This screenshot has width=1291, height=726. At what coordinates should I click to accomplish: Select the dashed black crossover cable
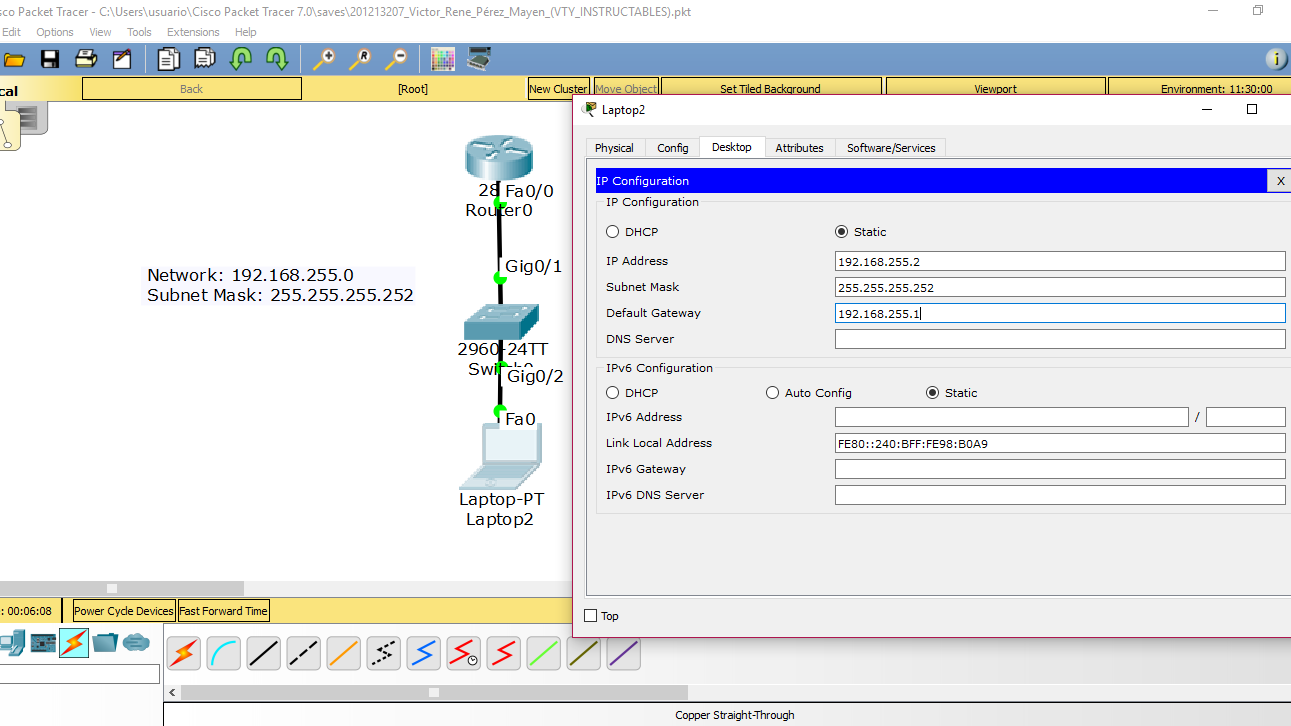[x=304, y=653]
